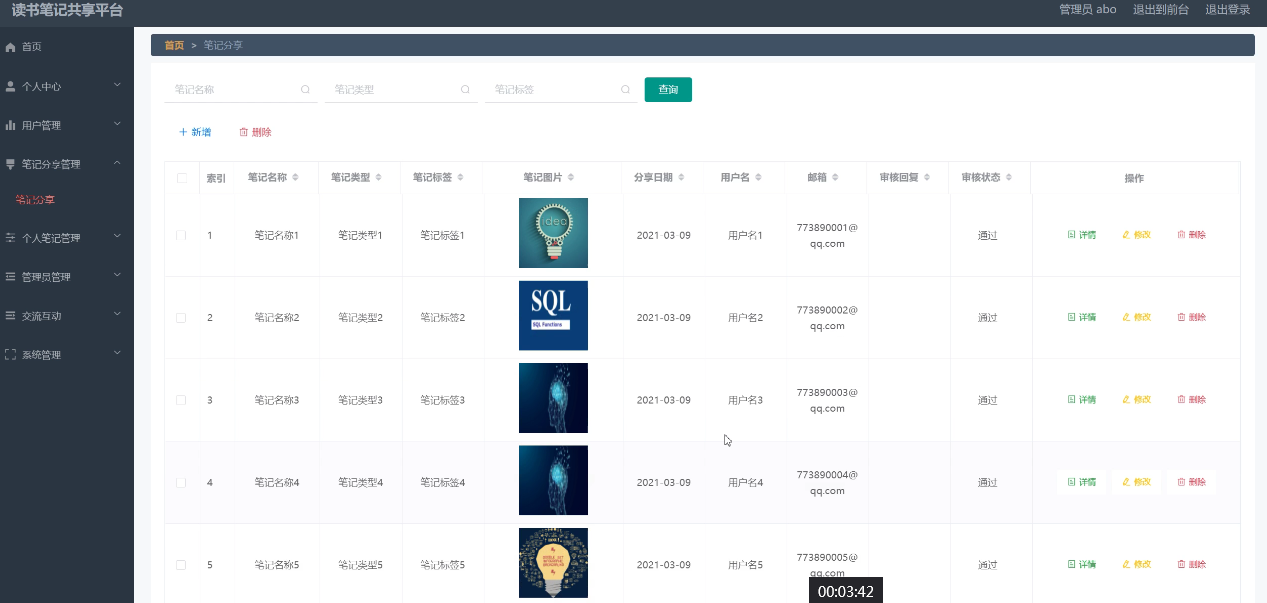
Task: Sort by 笔记名称 column arrows
Action: 296,177
